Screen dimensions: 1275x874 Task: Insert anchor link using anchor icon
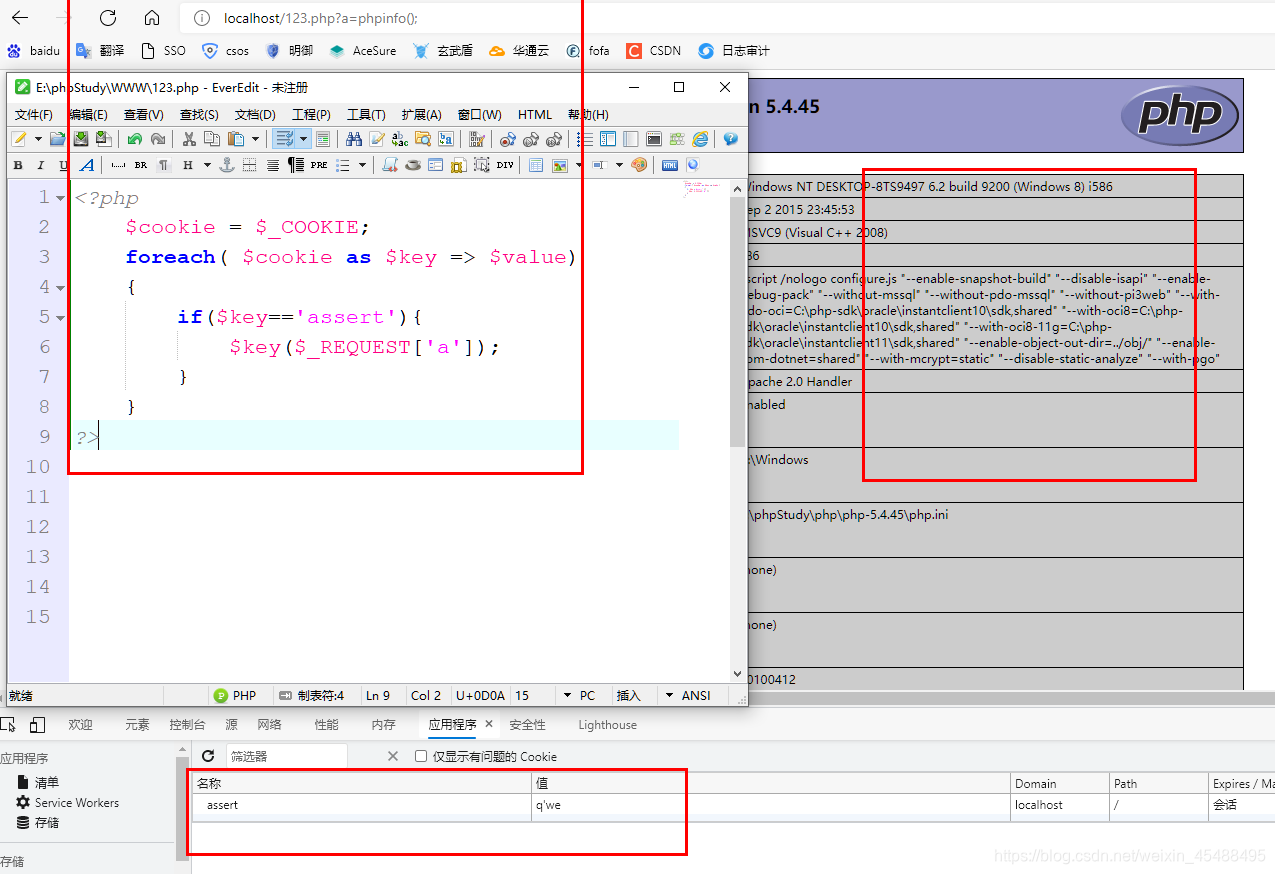pyautogui.click(x=227, y=165)
